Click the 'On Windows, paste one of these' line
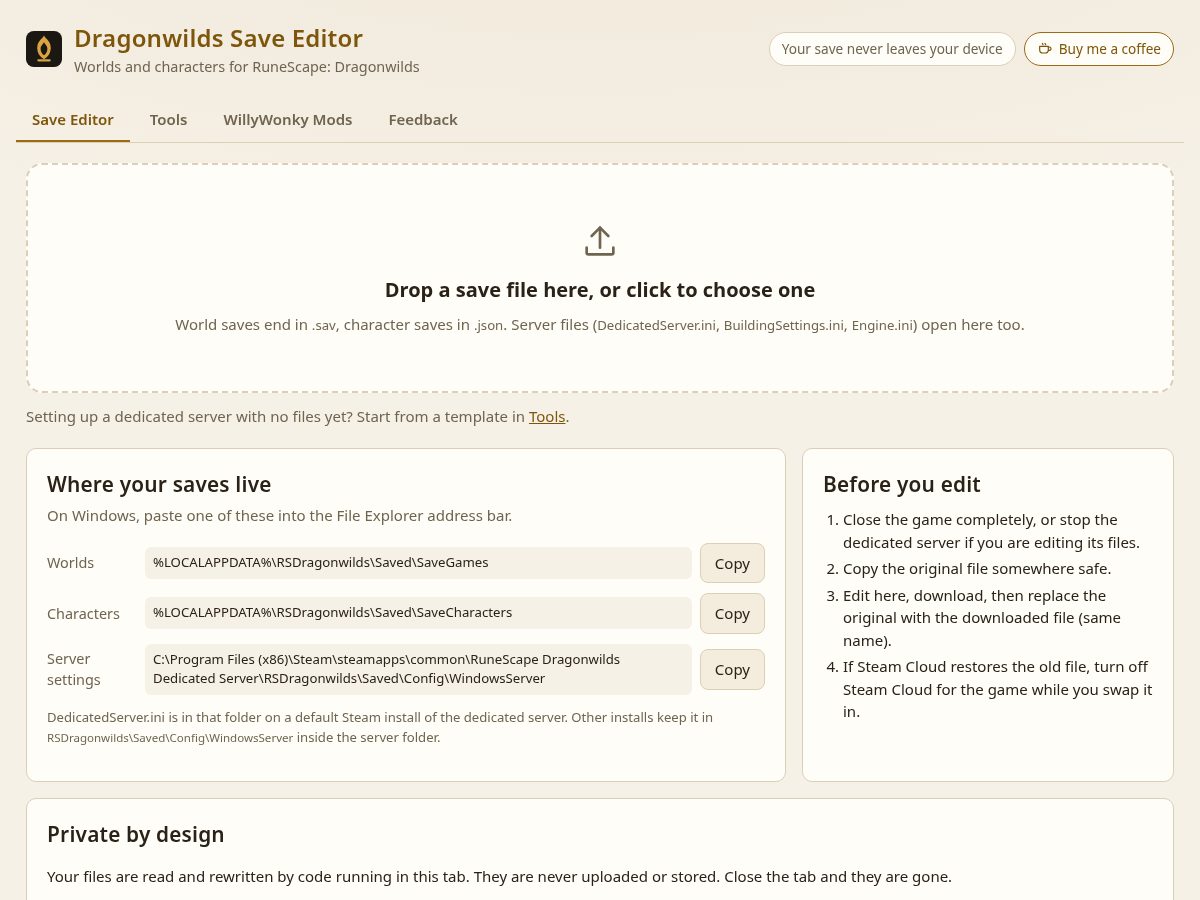 (279, 516)
